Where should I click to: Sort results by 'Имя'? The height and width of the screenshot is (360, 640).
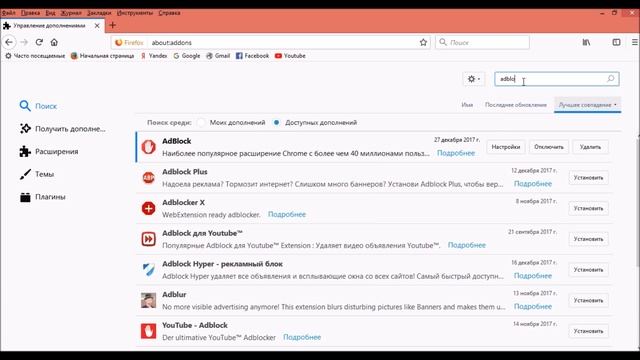pyautogui.click(x=467, y=105)
